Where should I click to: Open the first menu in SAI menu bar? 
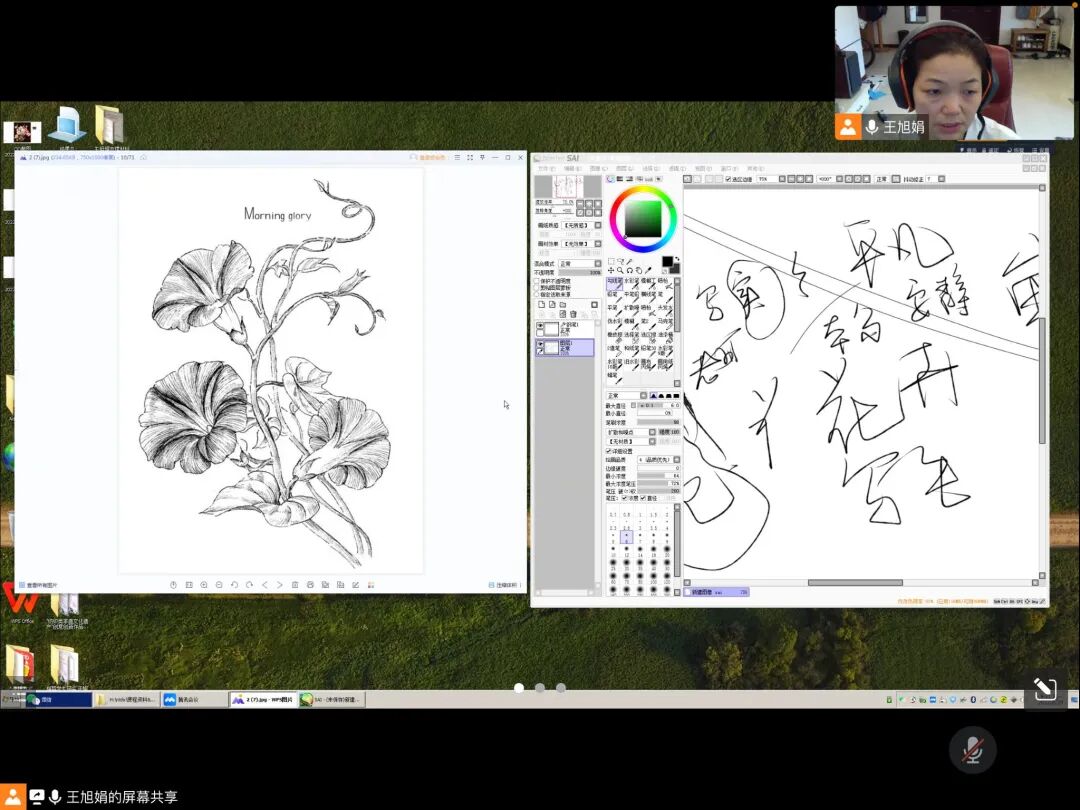click(546, 168)
